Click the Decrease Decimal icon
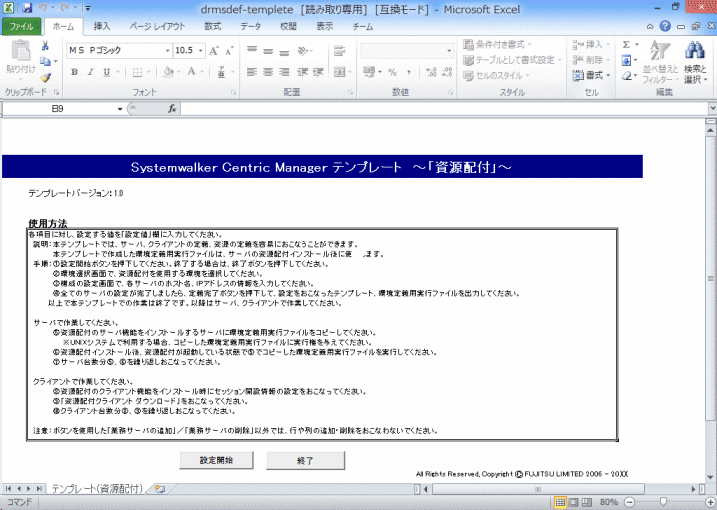Viewport: 717px width, 510px height. coord(447,72)
